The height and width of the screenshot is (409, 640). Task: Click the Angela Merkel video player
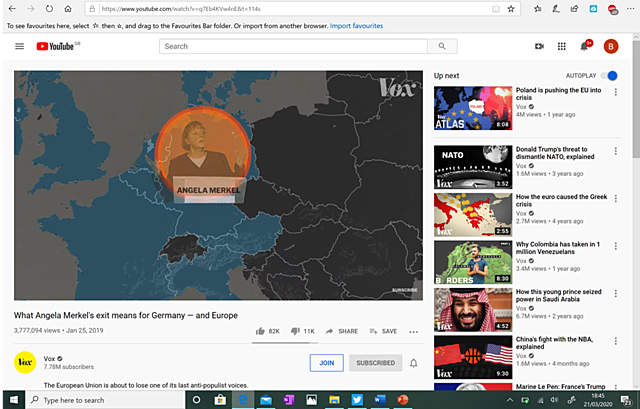pos(218,186)
